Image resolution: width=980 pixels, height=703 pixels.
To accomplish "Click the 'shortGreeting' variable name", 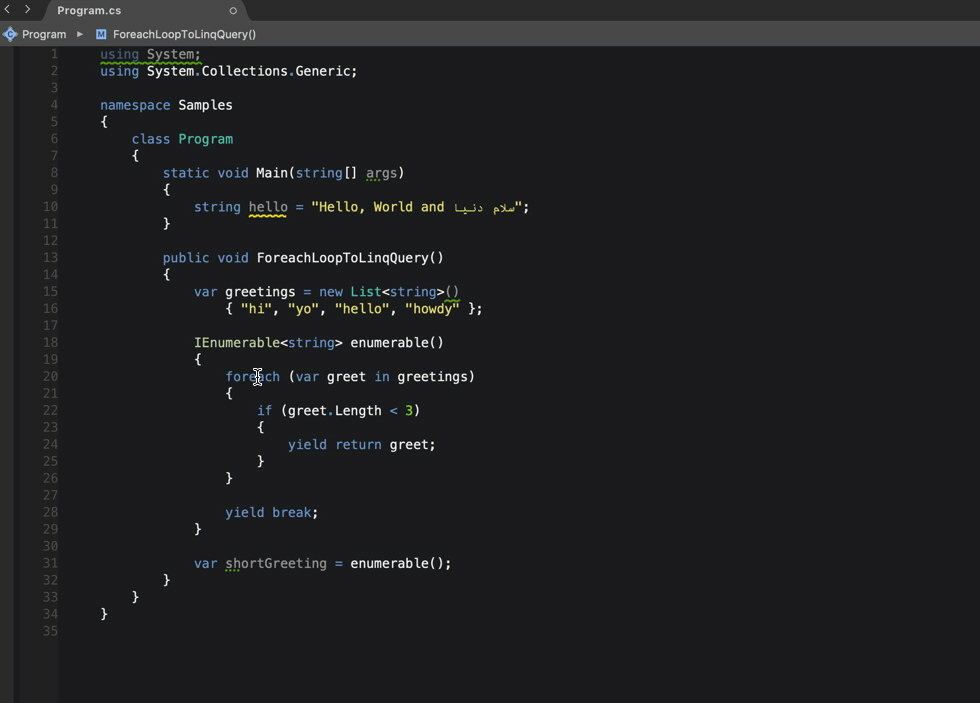I will click(x=275, y=563).
